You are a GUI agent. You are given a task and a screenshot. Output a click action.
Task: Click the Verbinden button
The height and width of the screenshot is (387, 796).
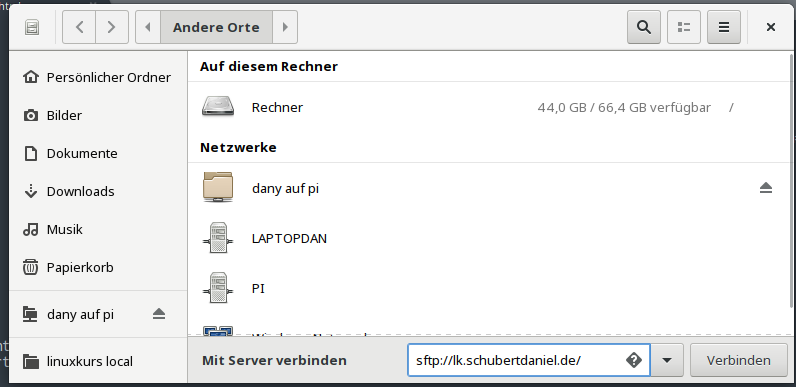[x=739, y=360]
